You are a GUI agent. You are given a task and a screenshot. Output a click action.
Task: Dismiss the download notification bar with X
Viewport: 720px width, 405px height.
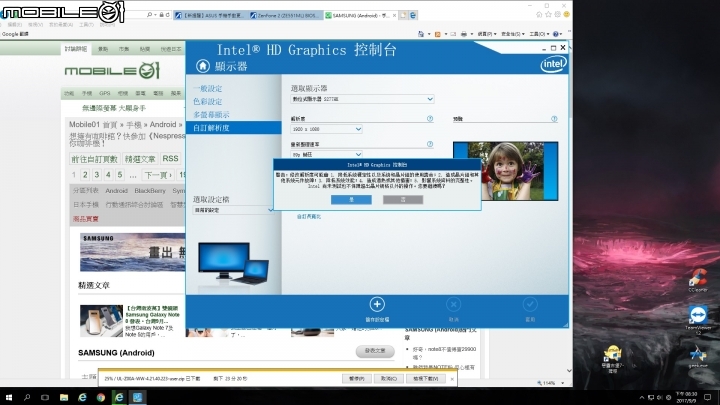point(452,379)
